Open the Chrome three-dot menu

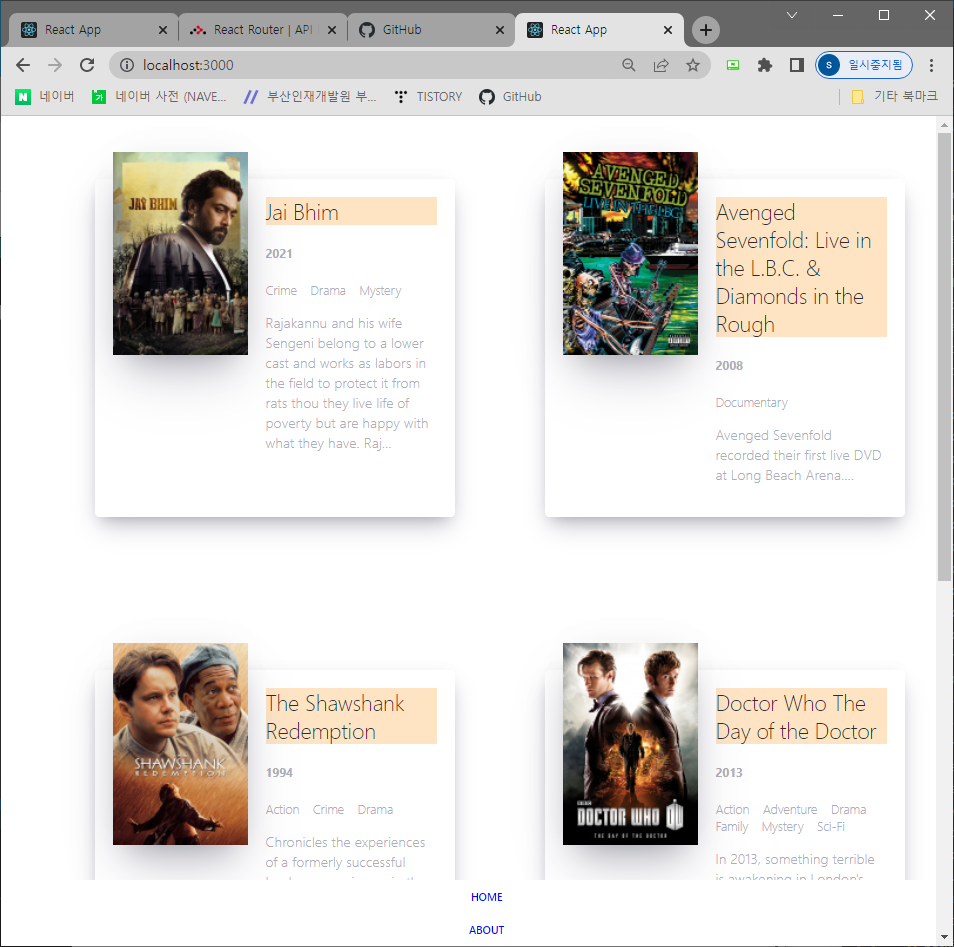[931, 65]
